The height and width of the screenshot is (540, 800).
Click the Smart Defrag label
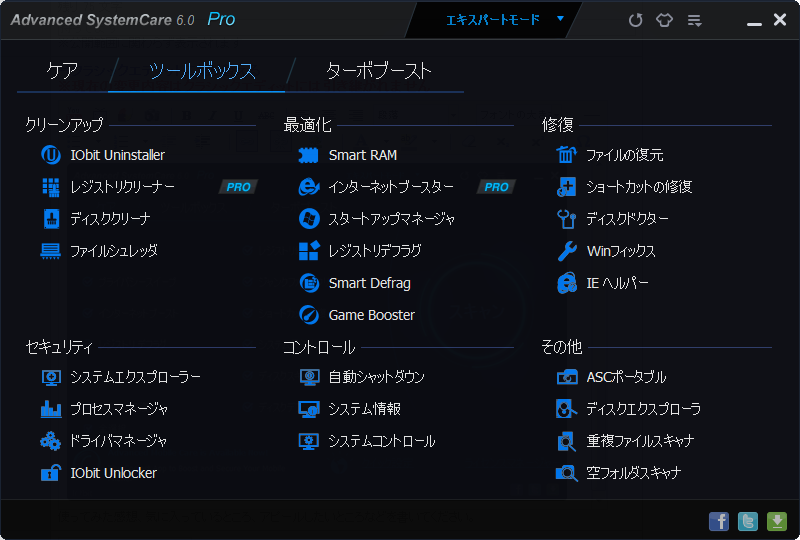coord(369,283)
